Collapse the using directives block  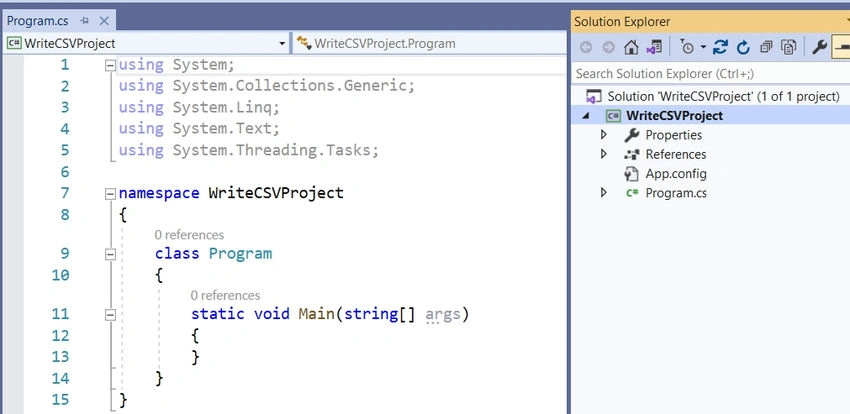(x=110, y=65)
